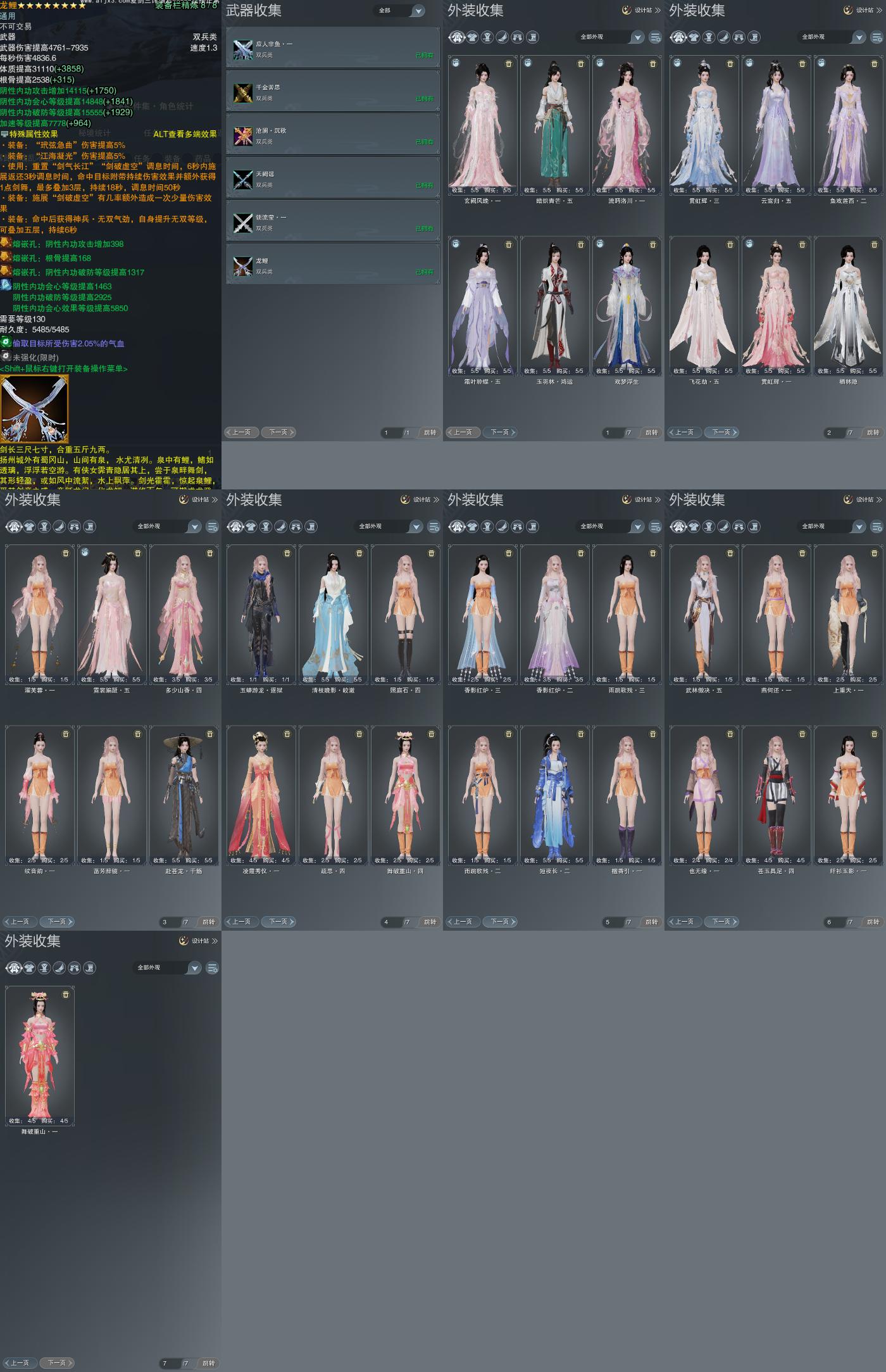Click the trash icon on the 舞破重山·一 card
886x1372 pixels.
(66, 995)
